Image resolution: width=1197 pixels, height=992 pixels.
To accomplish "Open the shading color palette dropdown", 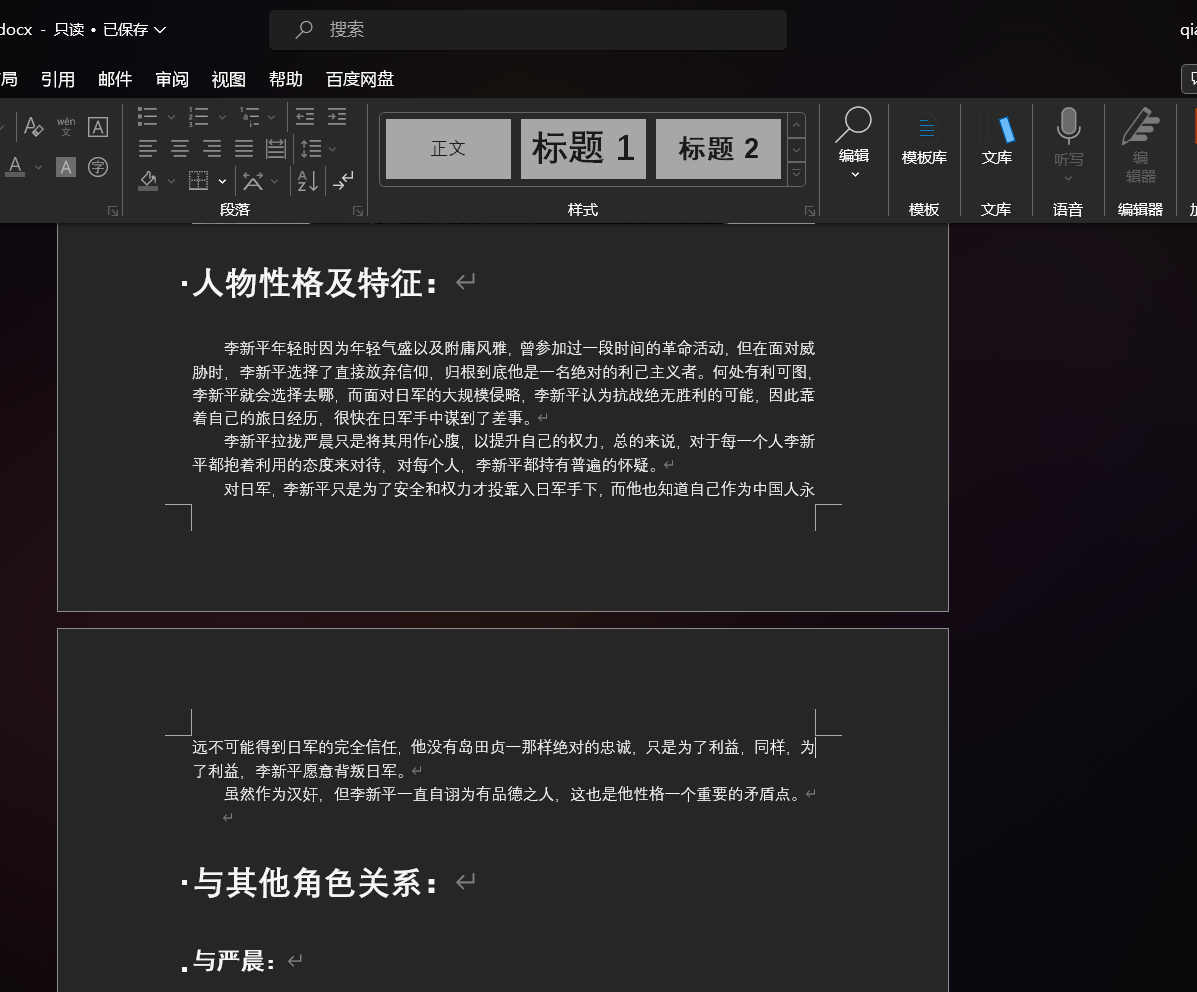I will click(x=171, y=181).
